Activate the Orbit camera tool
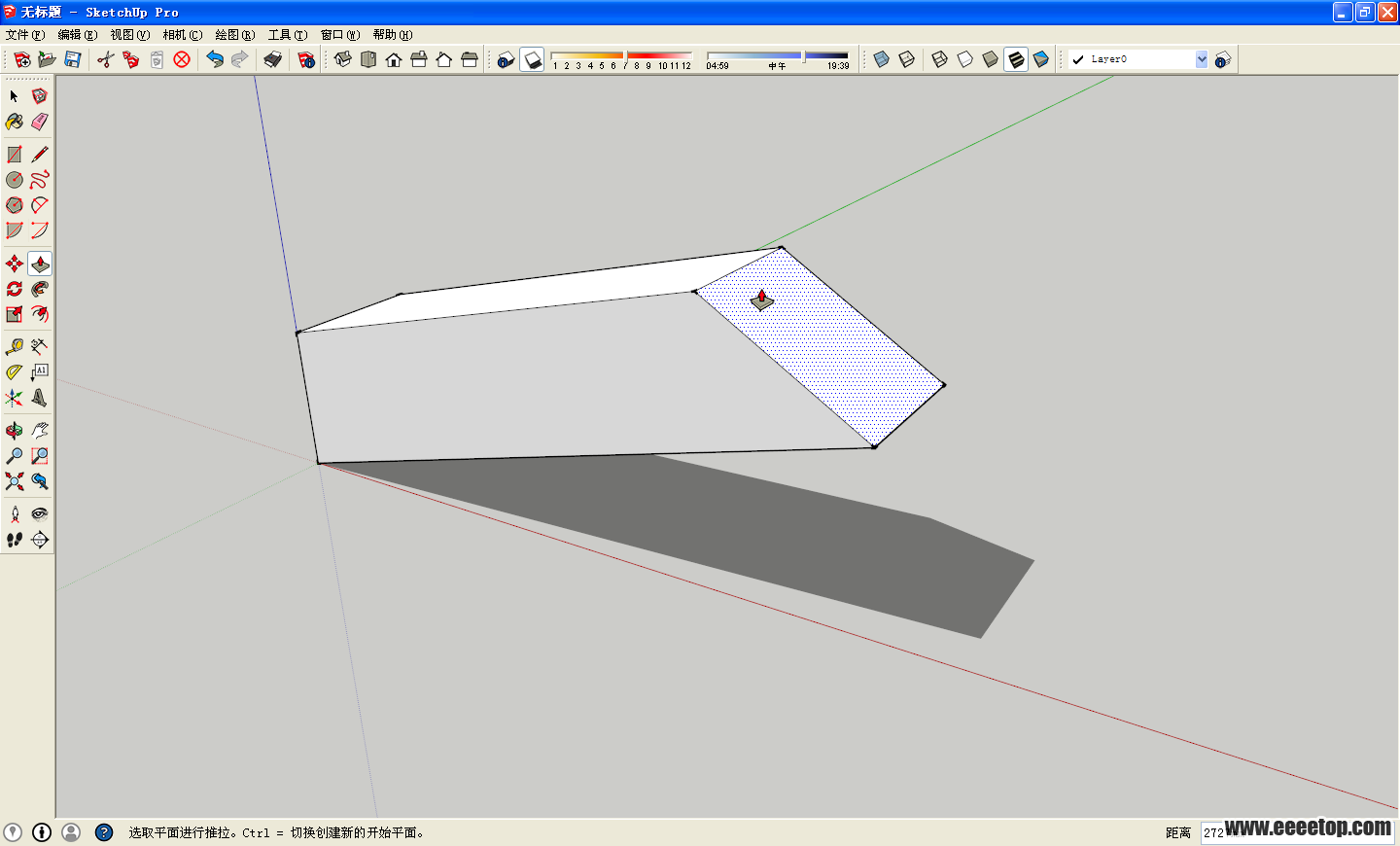The width and height of the screenshot is (1400, 846). pos(15,431)
